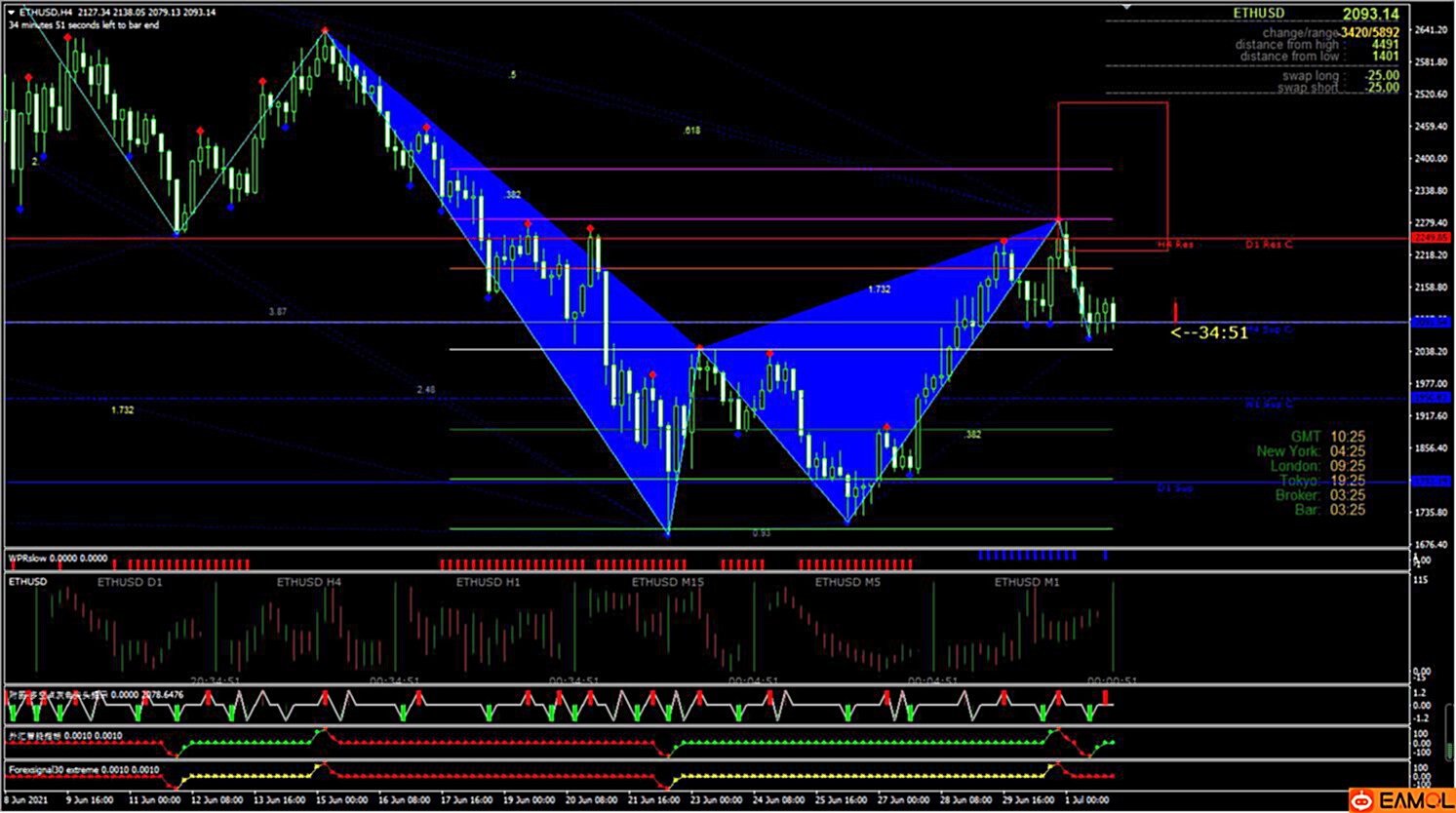The width and height of the screenshot is (1456, 813).
Task: Click the D1 Res C resistance label
Action: click(1269, 245)
